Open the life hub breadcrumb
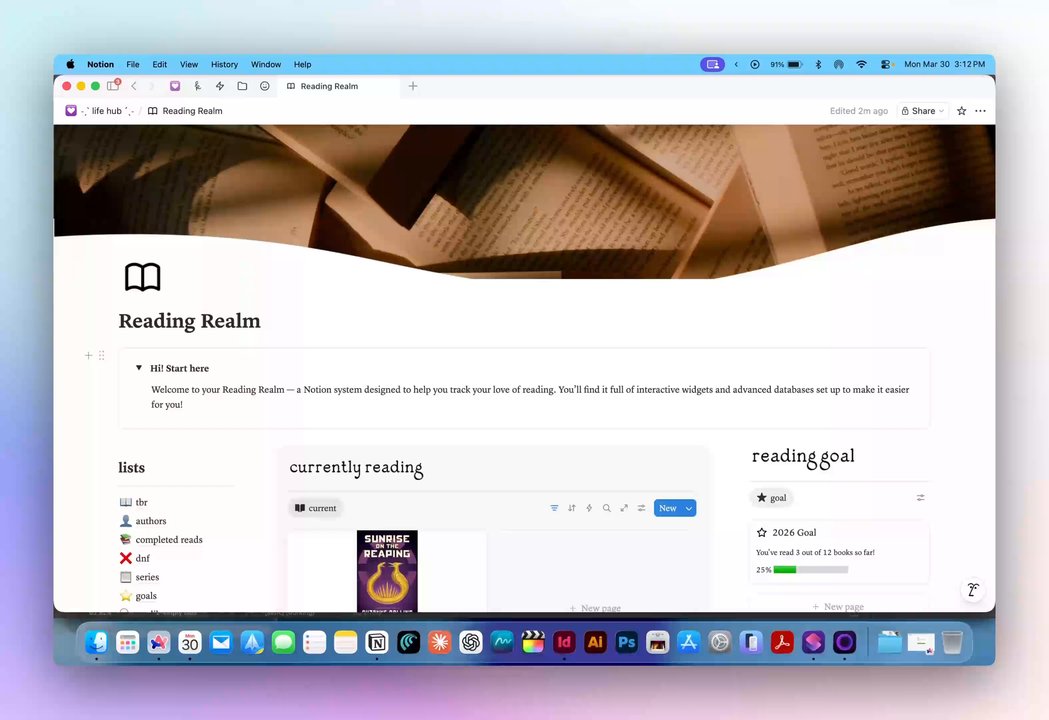1049x720 pixels. click(100, 111)
